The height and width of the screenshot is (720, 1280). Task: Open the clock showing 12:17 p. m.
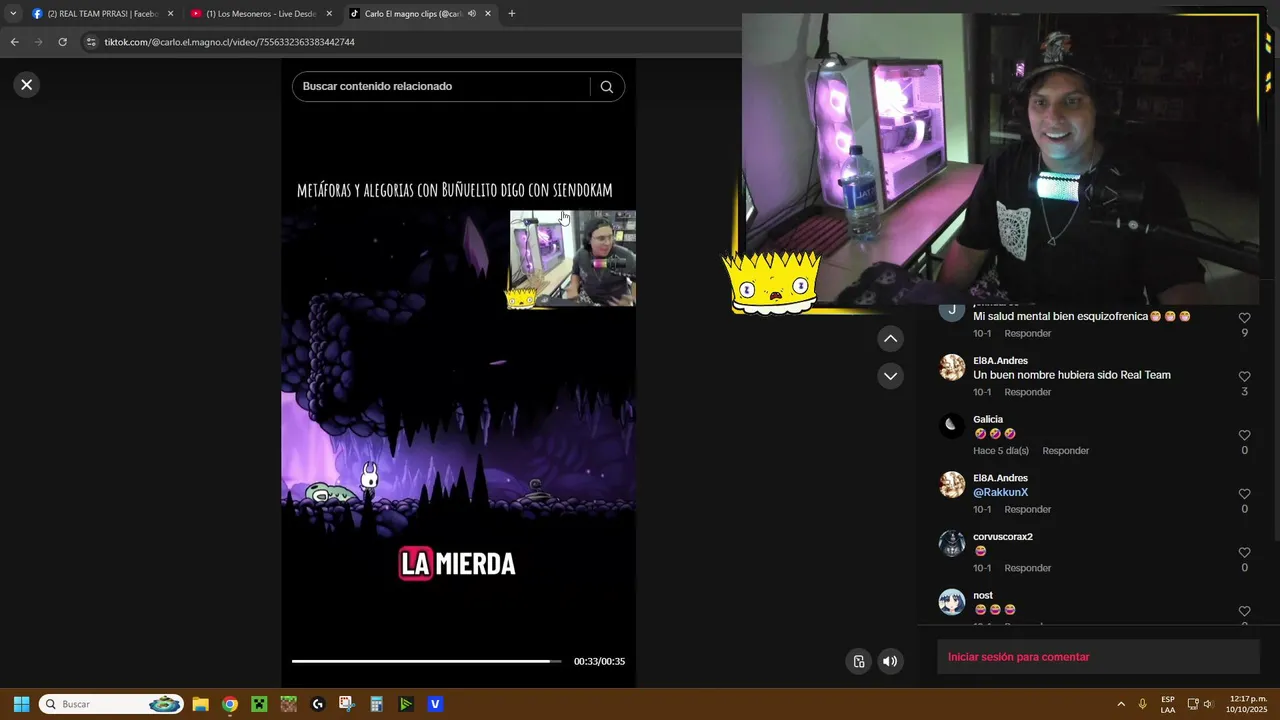1248,704
